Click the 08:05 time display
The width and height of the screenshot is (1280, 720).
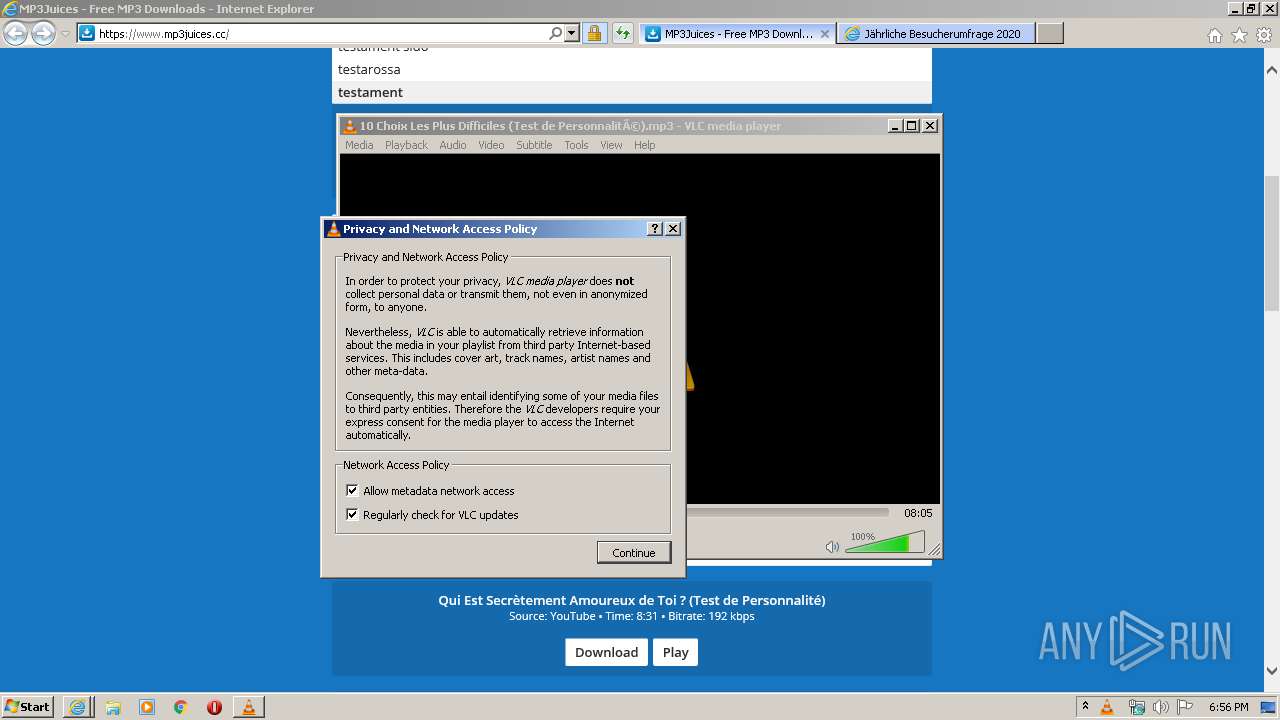coord(918,513)
